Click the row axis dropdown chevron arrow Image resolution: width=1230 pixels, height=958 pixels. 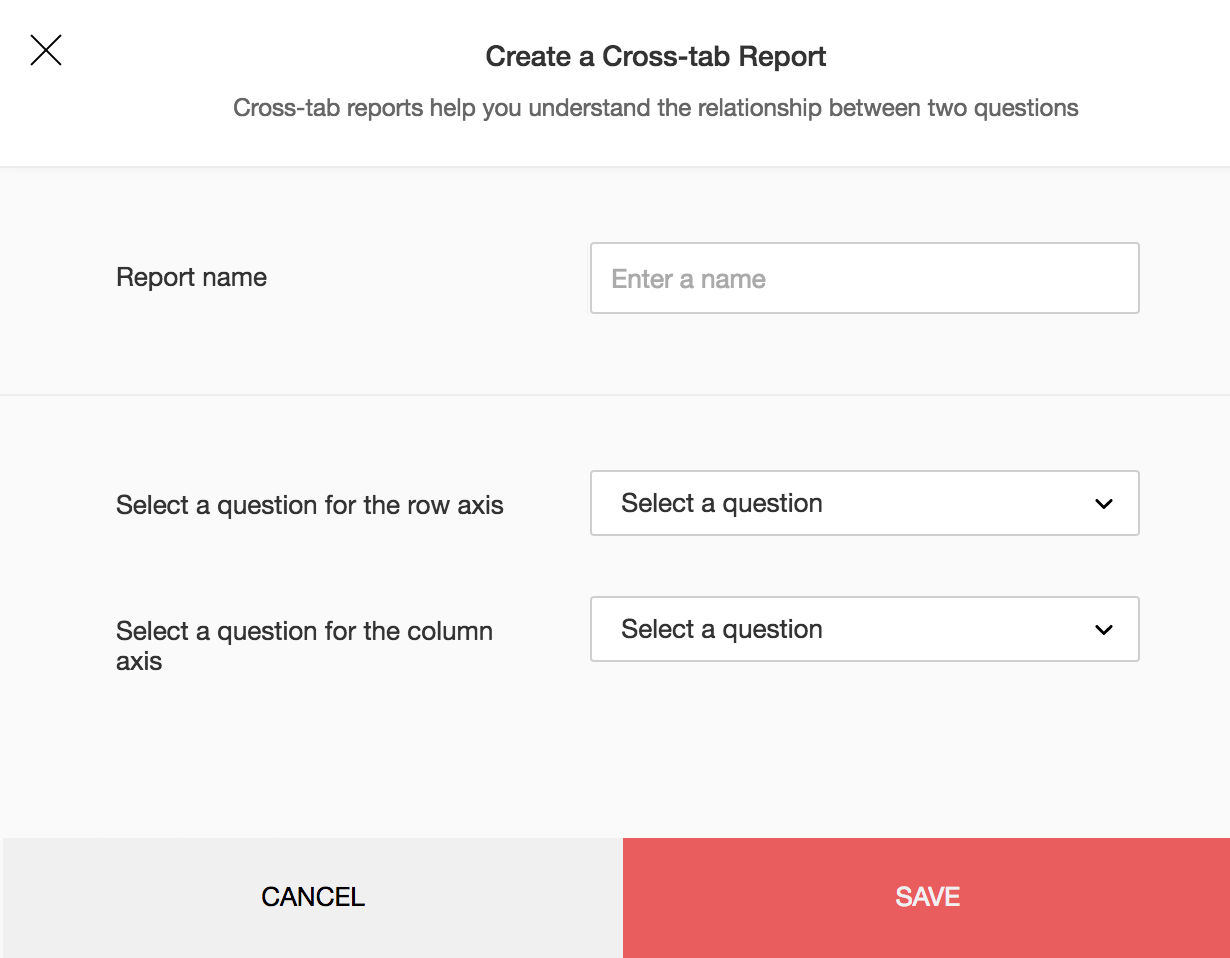1104,504
